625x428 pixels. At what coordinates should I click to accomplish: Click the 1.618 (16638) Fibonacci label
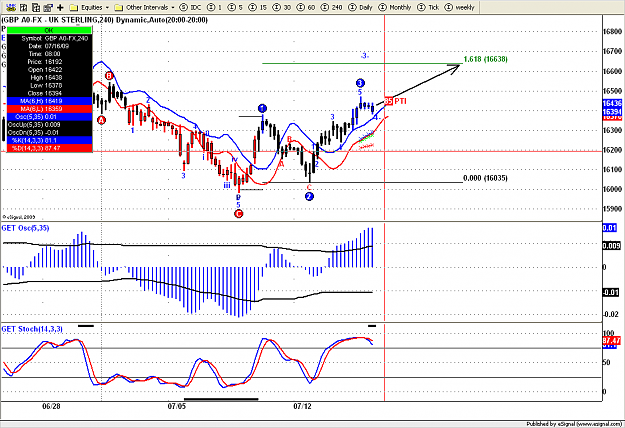[x=485, y=59]
